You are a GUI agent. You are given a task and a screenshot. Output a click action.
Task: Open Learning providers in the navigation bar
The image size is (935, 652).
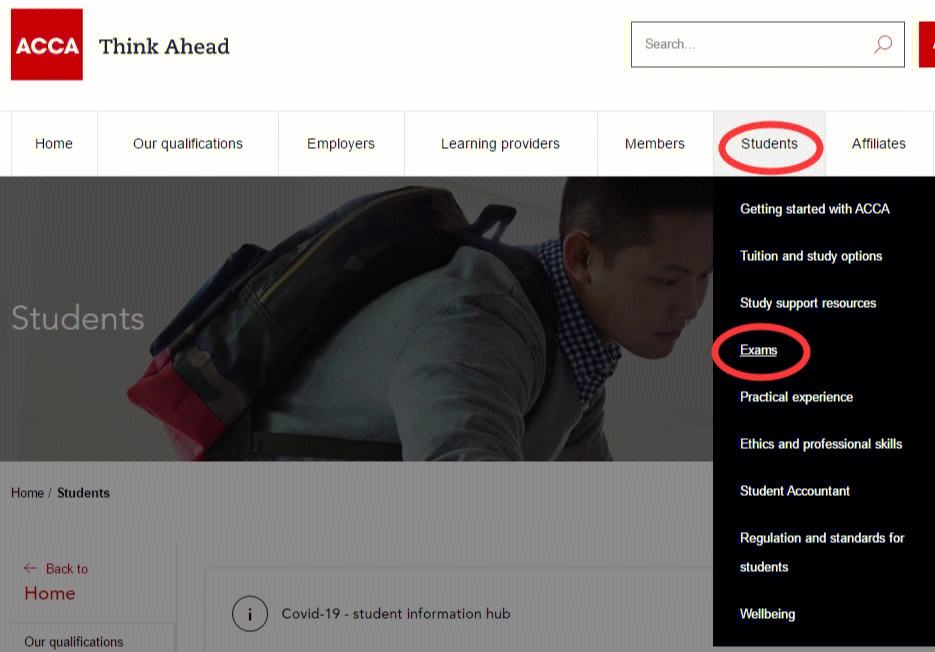coord(500,144)
